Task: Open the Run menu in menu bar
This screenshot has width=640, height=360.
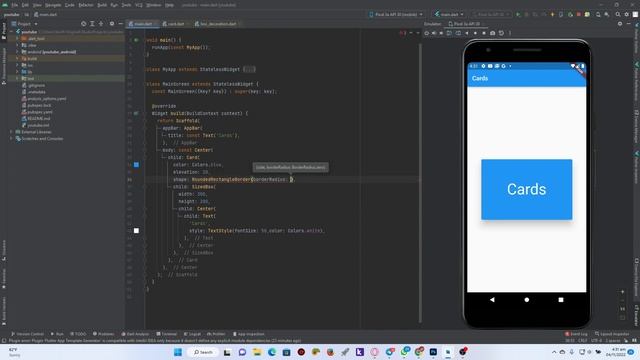Action: (x=114, y=5)
